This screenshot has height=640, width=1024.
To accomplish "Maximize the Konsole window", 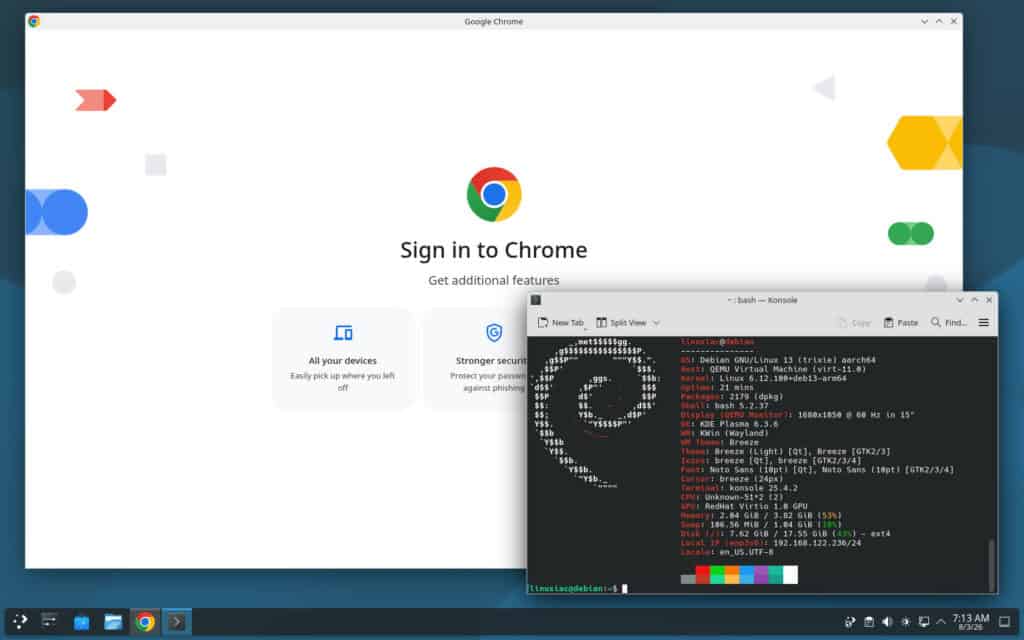I will [x=974, y=300].
